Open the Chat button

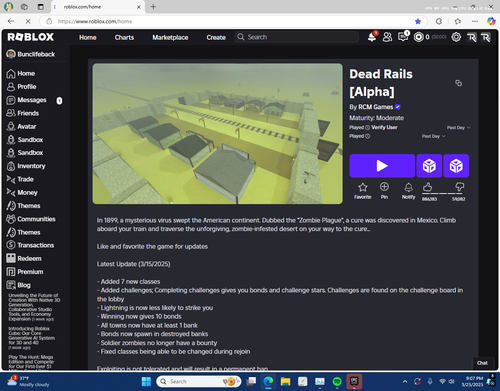coord(482,363)
